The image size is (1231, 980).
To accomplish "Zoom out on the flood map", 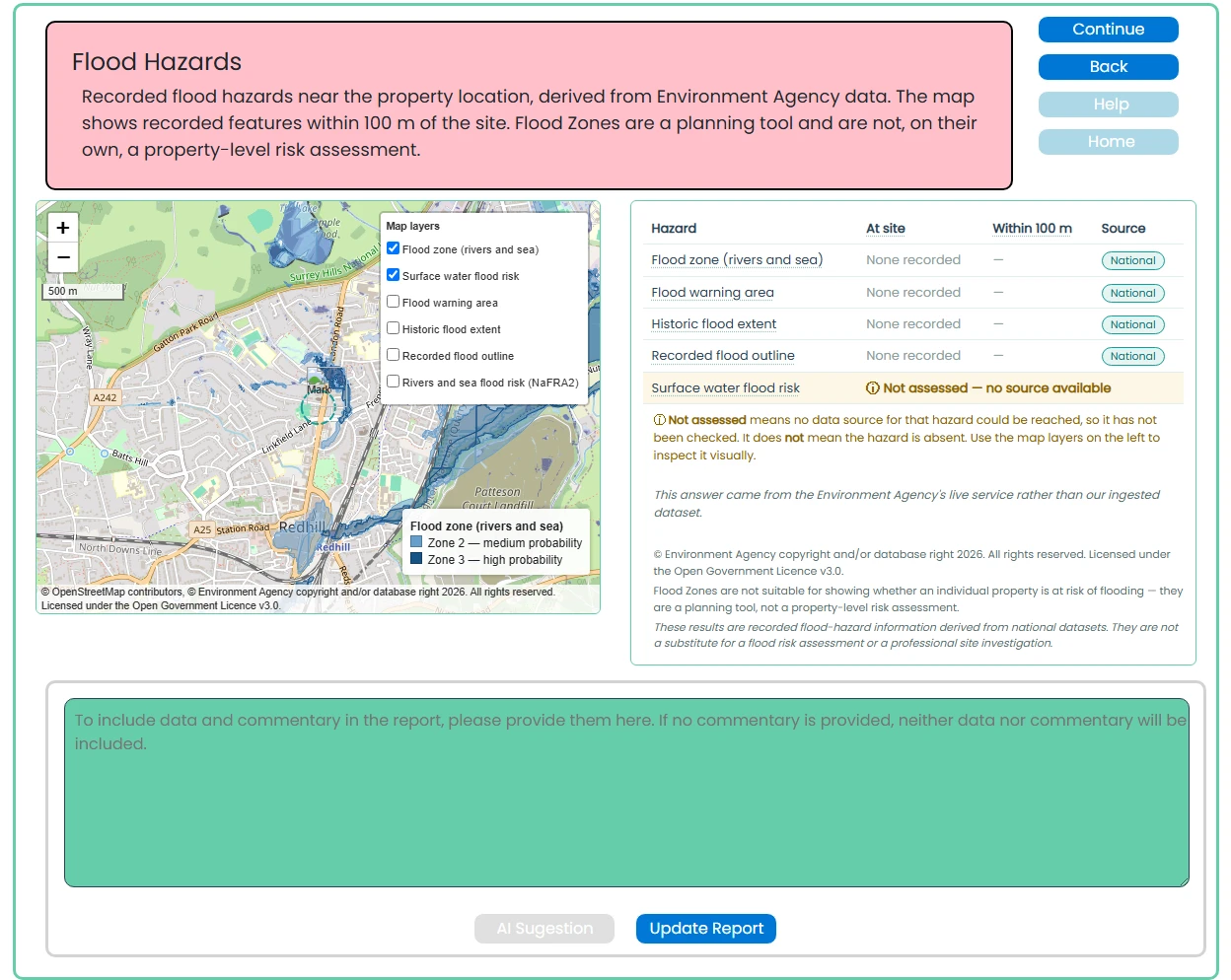I will (x=63, y=257).
